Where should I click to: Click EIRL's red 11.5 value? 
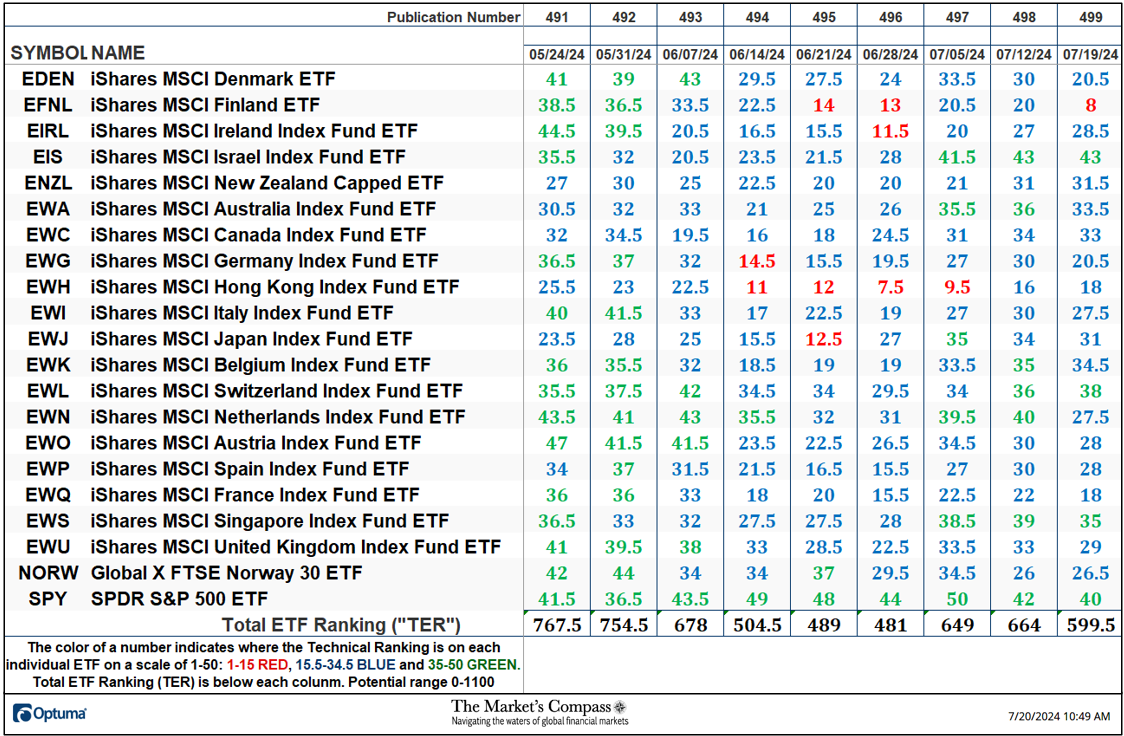890,131
